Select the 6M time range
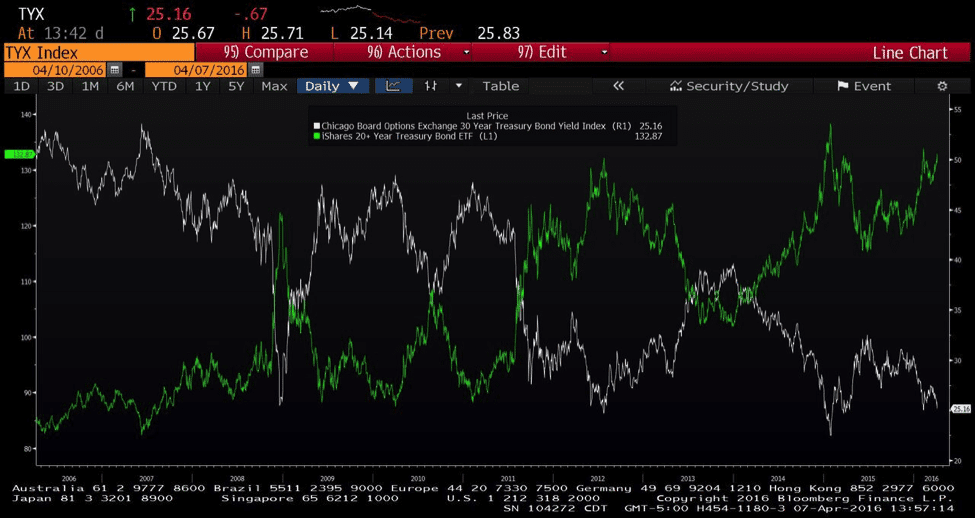The width and height of the screenshot is (975, 519). 125,86
